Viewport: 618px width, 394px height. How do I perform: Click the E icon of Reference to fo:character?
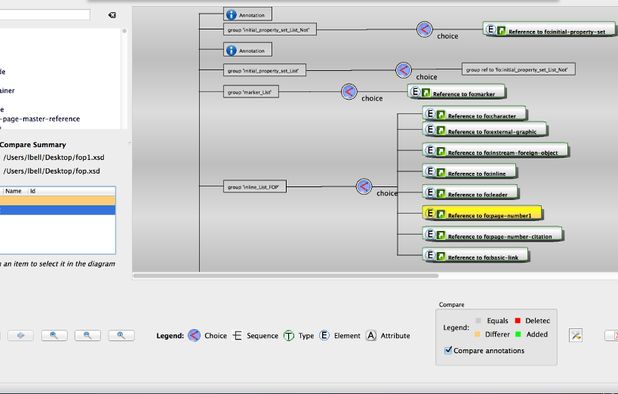(430, 114)
